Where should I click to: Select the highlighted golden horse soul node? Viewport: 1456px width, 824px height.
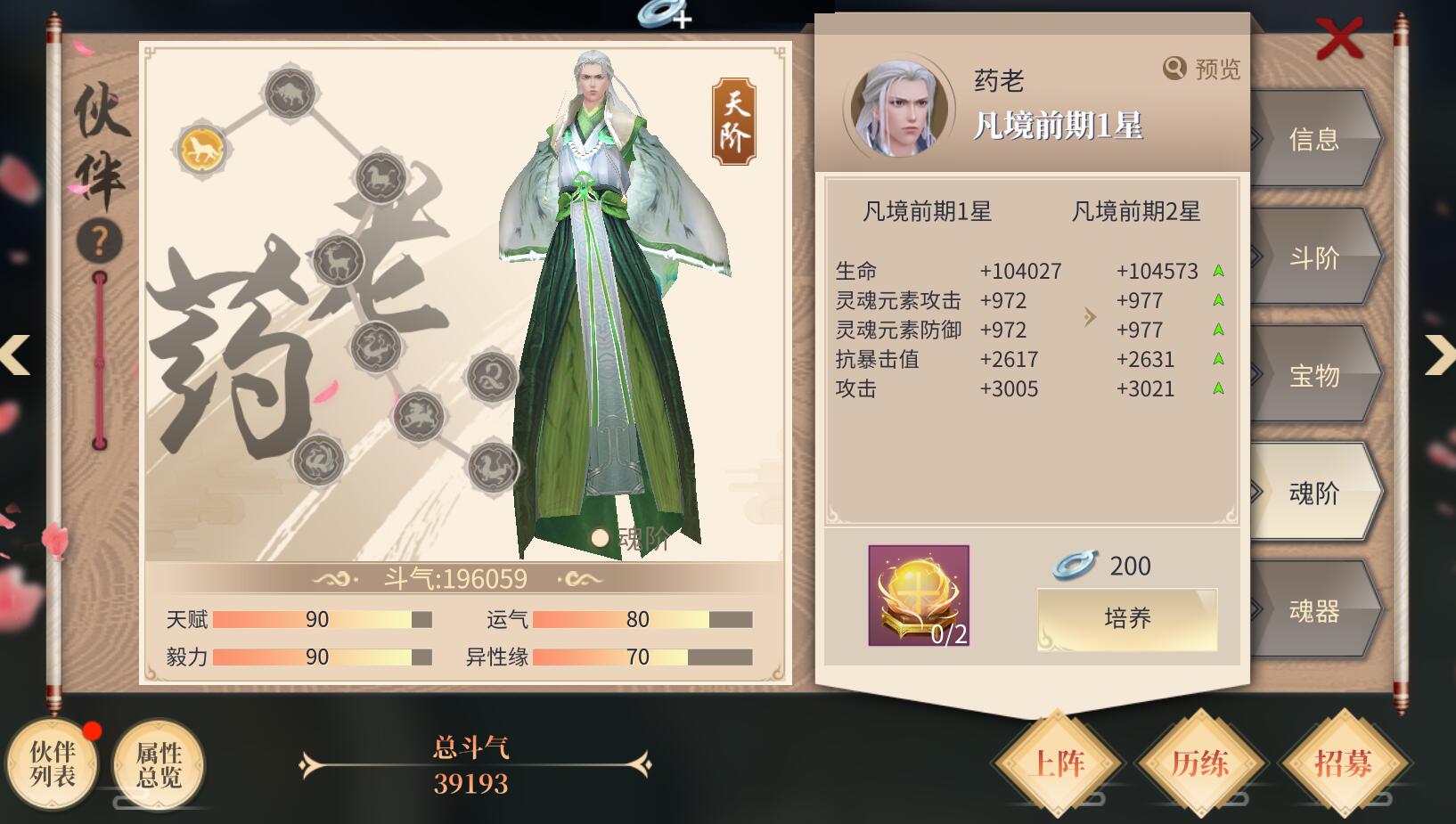click(203, 150)
